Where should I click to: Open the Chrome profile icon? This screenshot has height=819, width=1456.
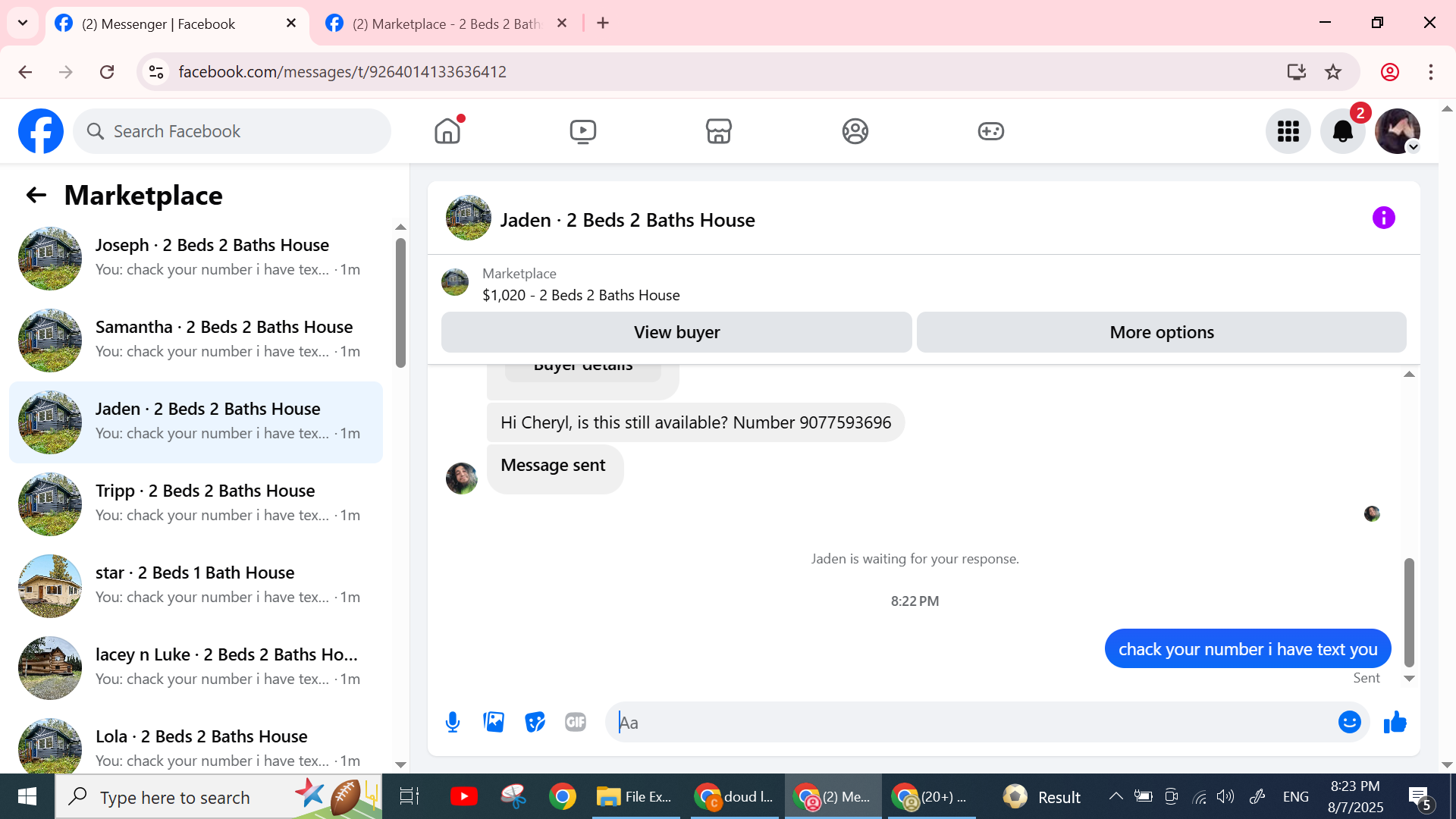(1390, 72)
